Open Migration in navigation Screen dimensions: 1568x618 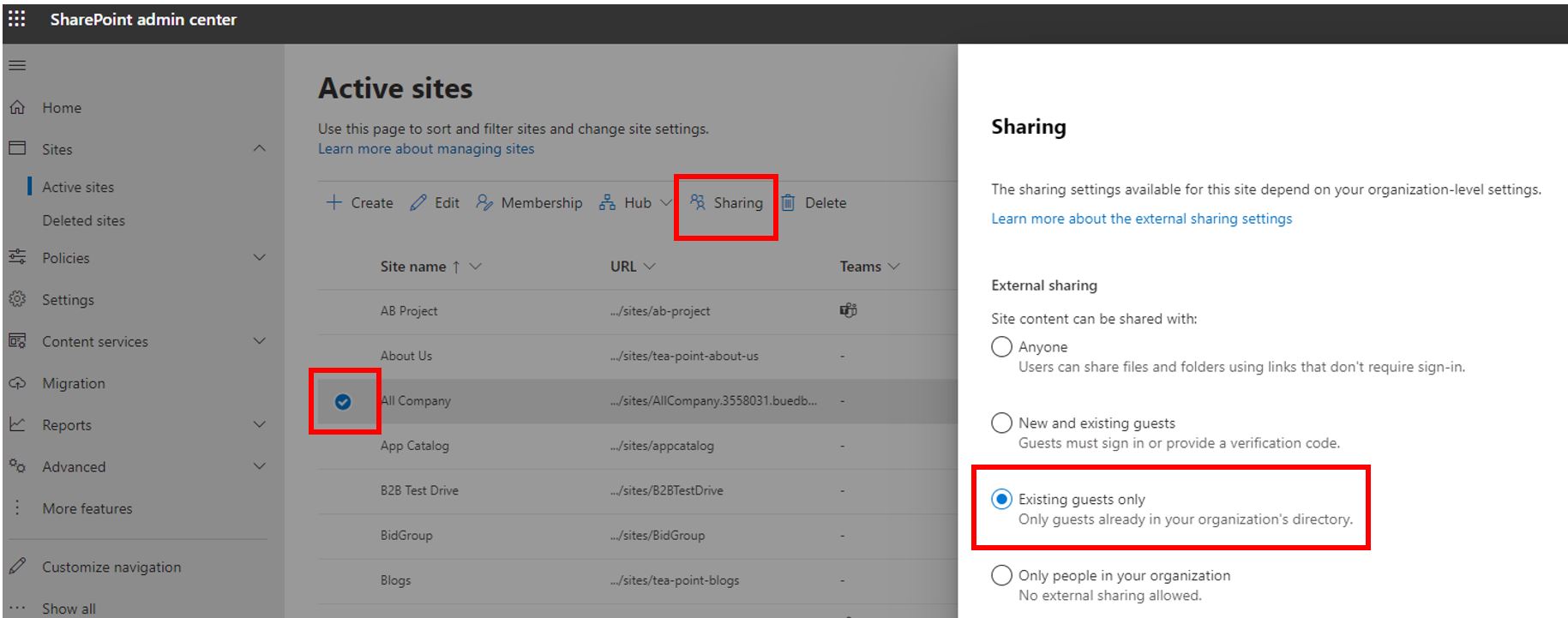[x=74, y=383]
